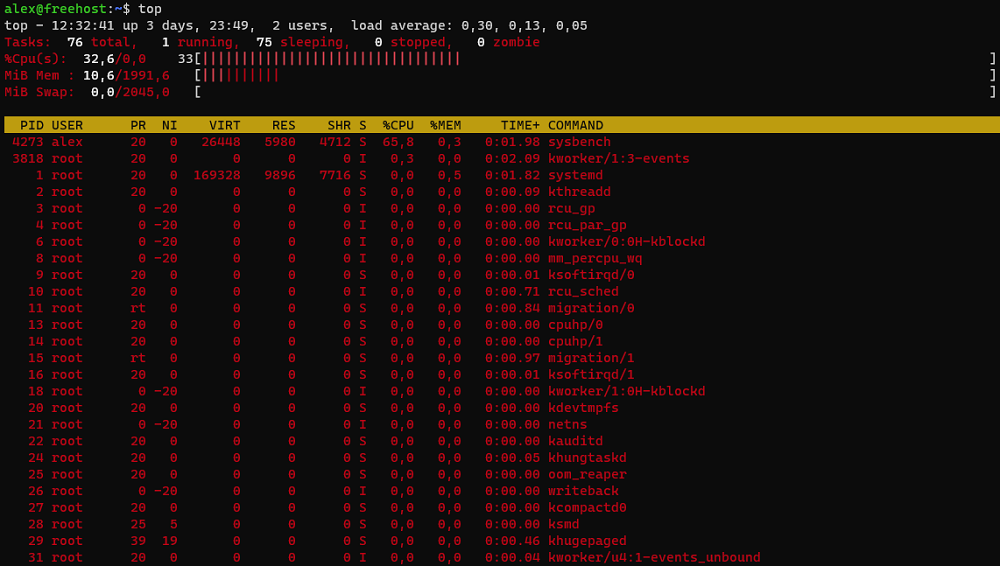Click the PID column header
1000x566 pixels.
click(32, 125)
